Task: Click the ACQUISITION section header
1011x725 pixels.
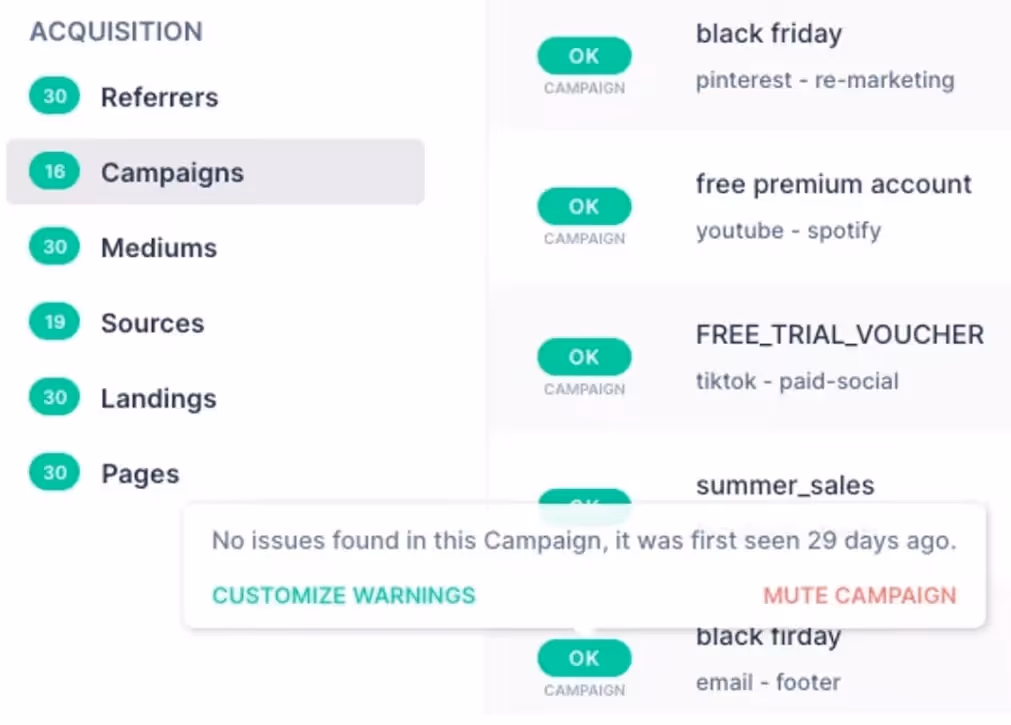Action: (115, 31)
